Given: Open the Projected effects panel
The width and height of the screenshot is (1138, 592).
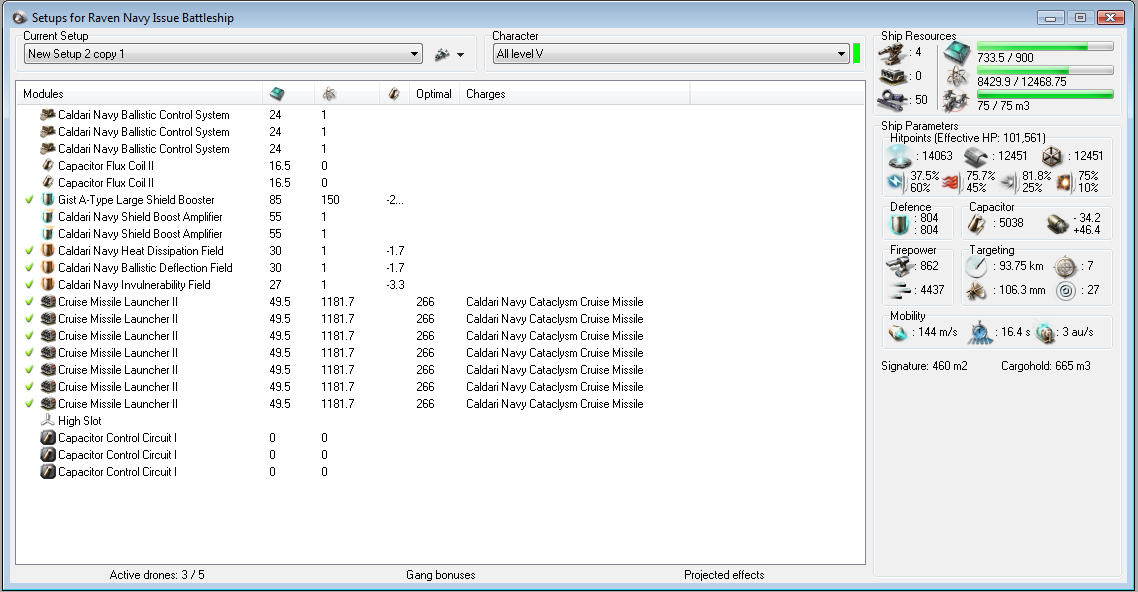Looking at the screenshot, I should coord(724,575).
